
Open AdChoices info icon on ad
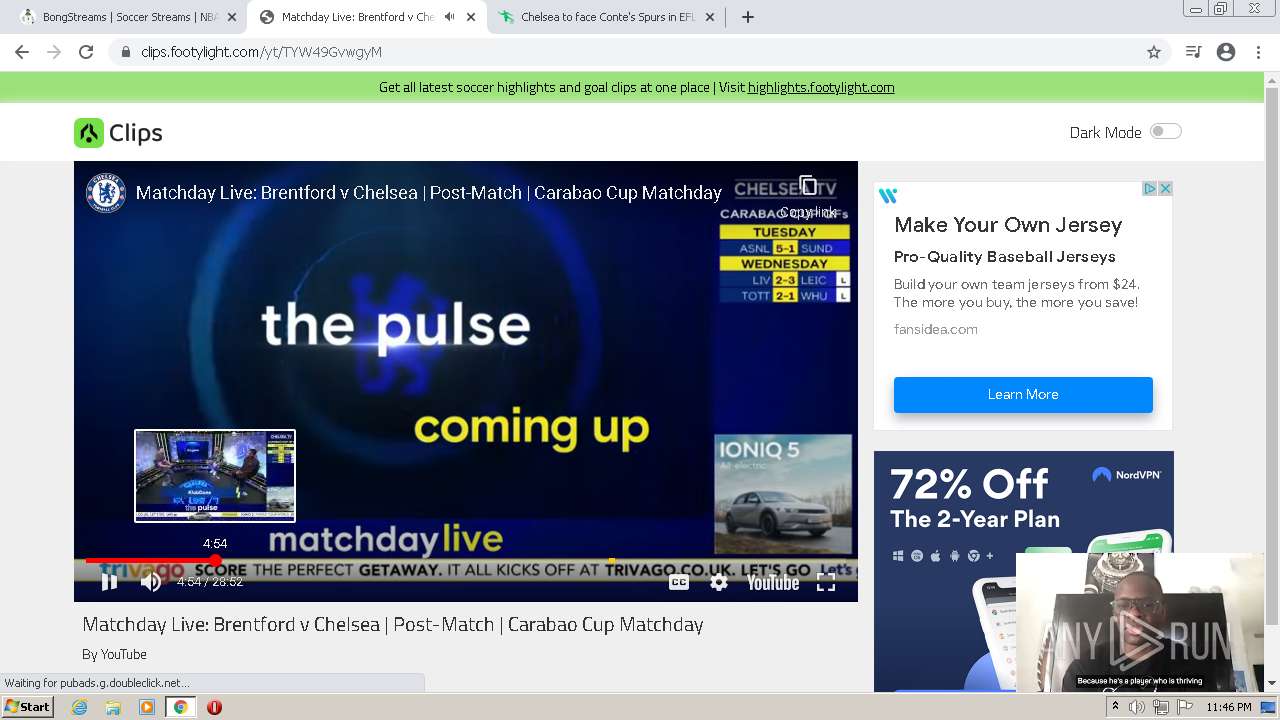point(1150,188)
